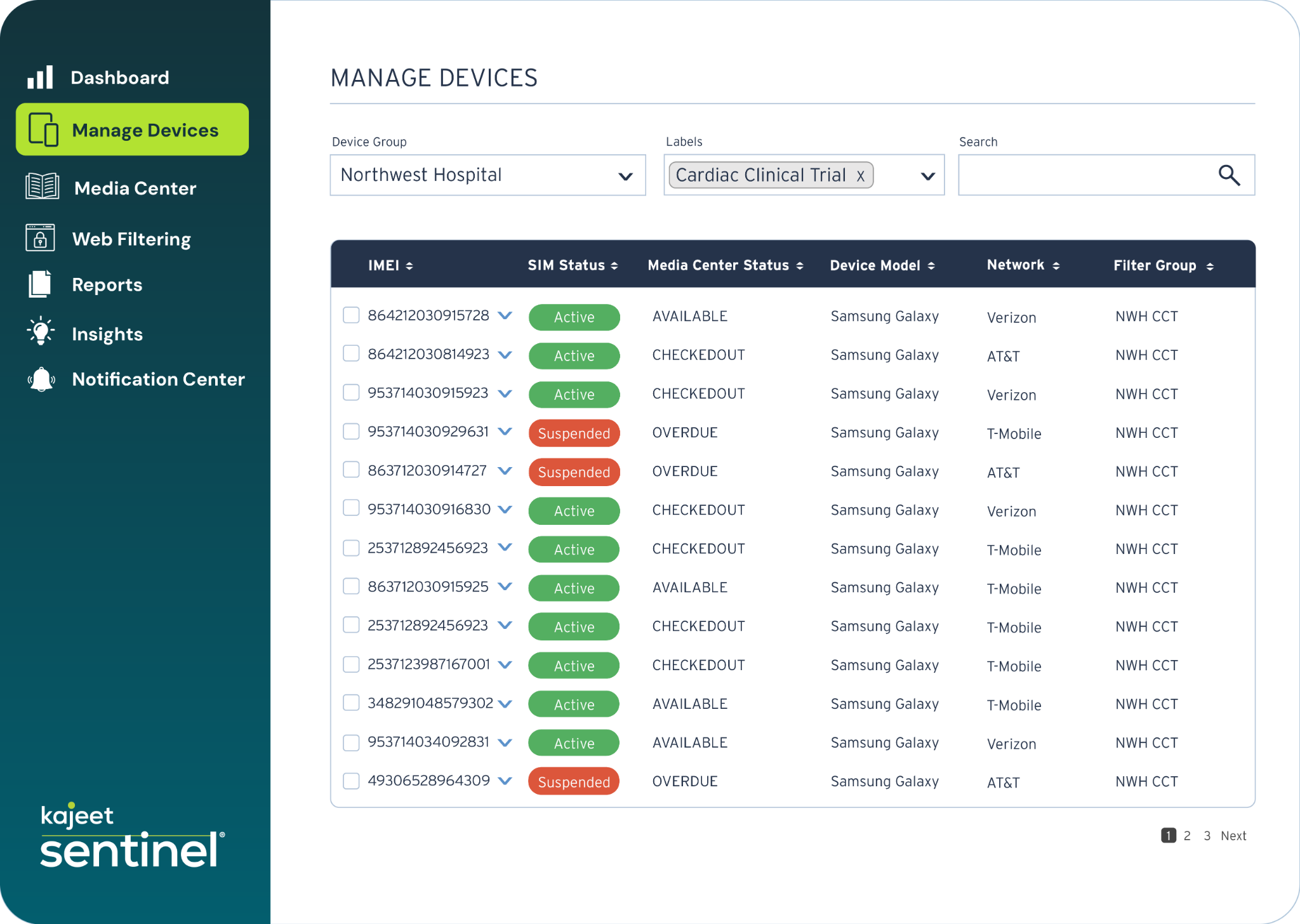Click OVERDUE status for IMEI 863712030914727
This screenshot has width=1300, height=924.
(685, 471)
